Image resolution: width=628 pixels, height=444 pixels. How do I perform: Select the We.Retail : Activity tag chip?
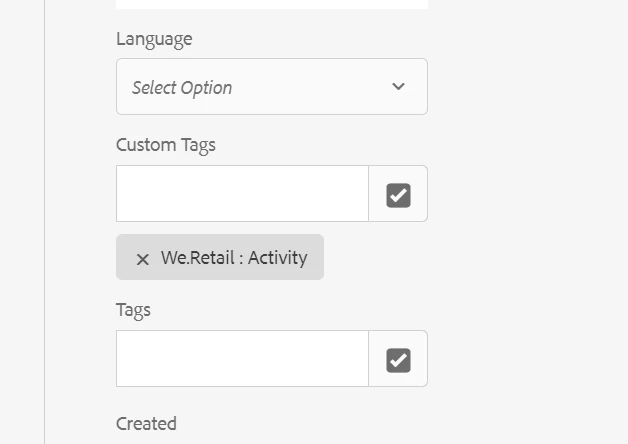click(x=220, y=257)
